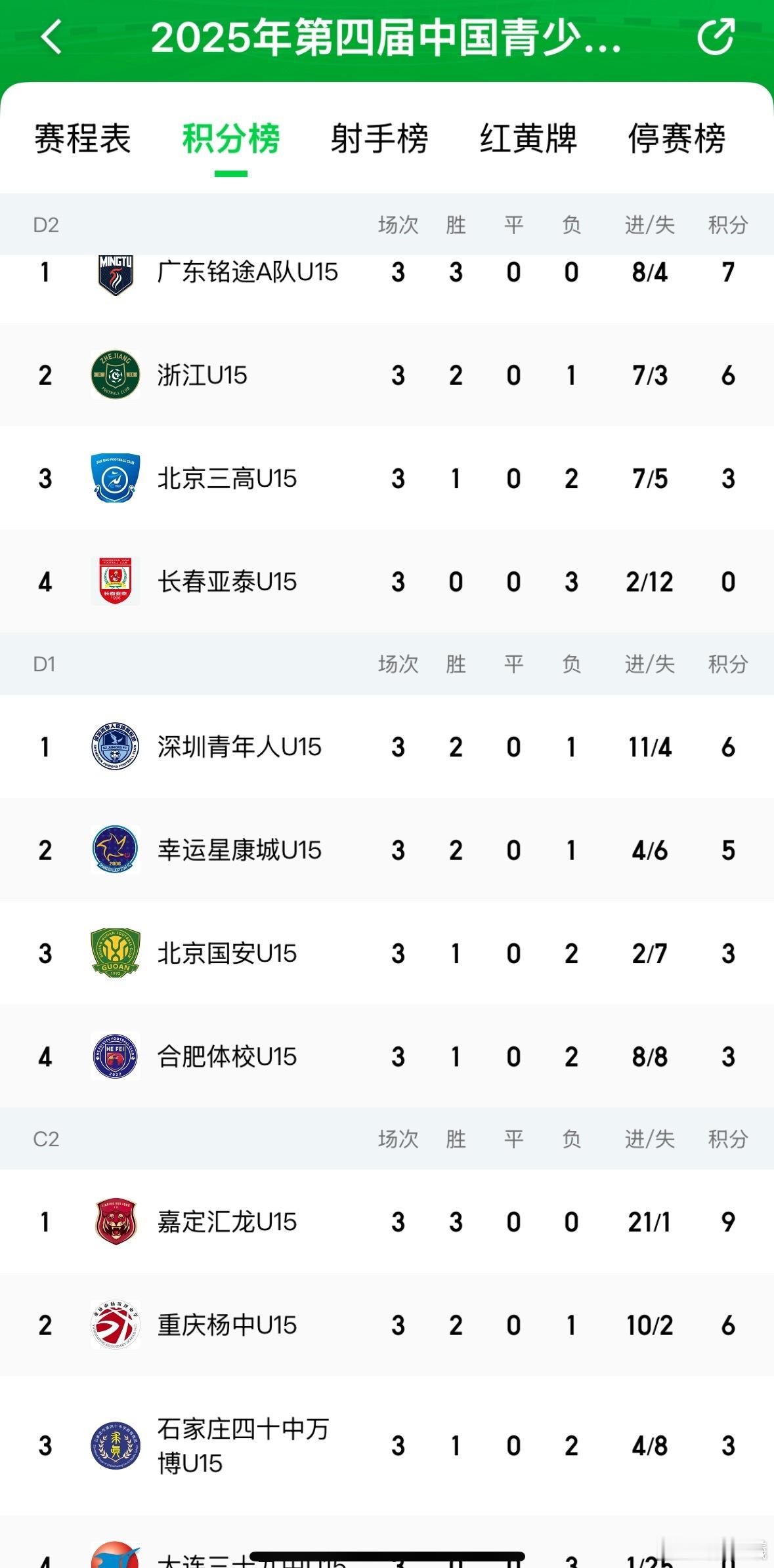Open 北京国安U15 green Guoan logo

point(116,953)
